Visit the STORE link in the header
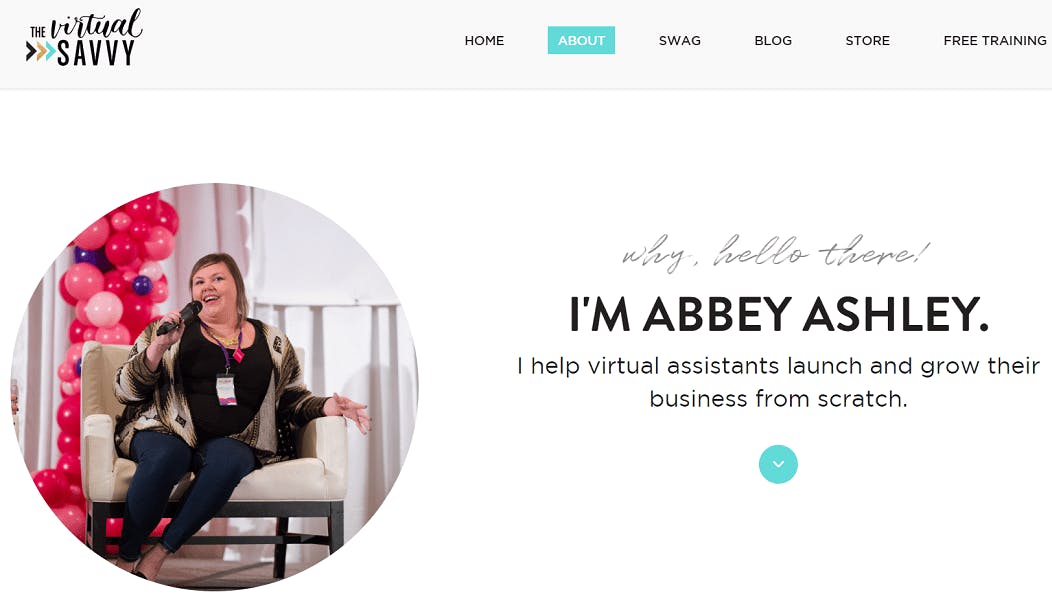The image size is (1052, 608). click(867, 40)
